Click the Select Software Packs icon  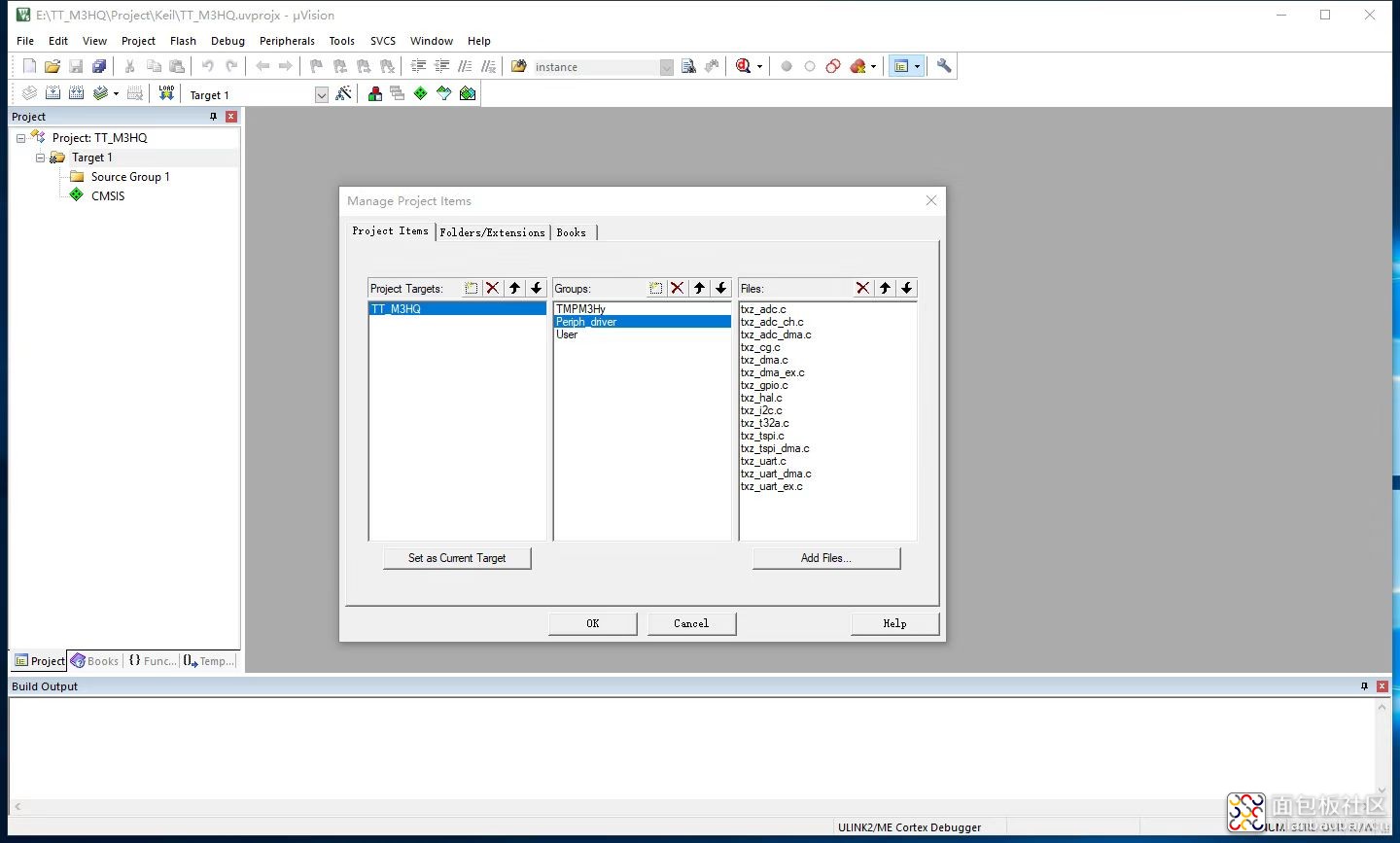tap(444, 93)
